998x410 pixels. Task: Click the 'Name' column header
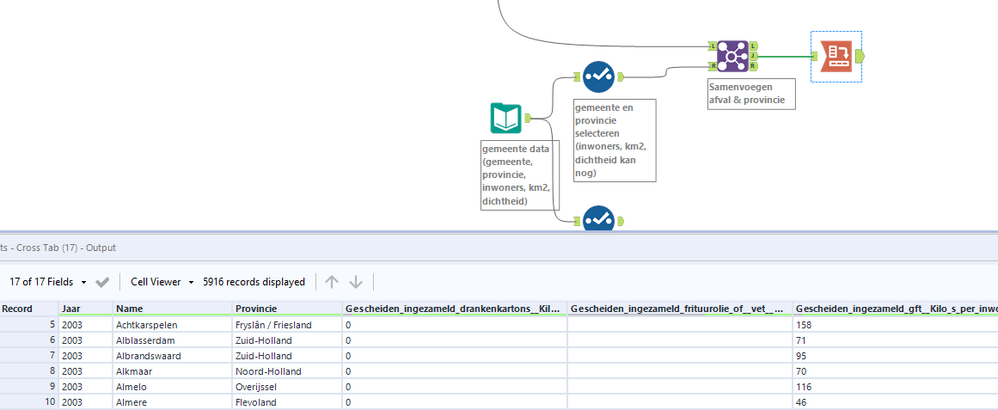(x=172, y=308)
